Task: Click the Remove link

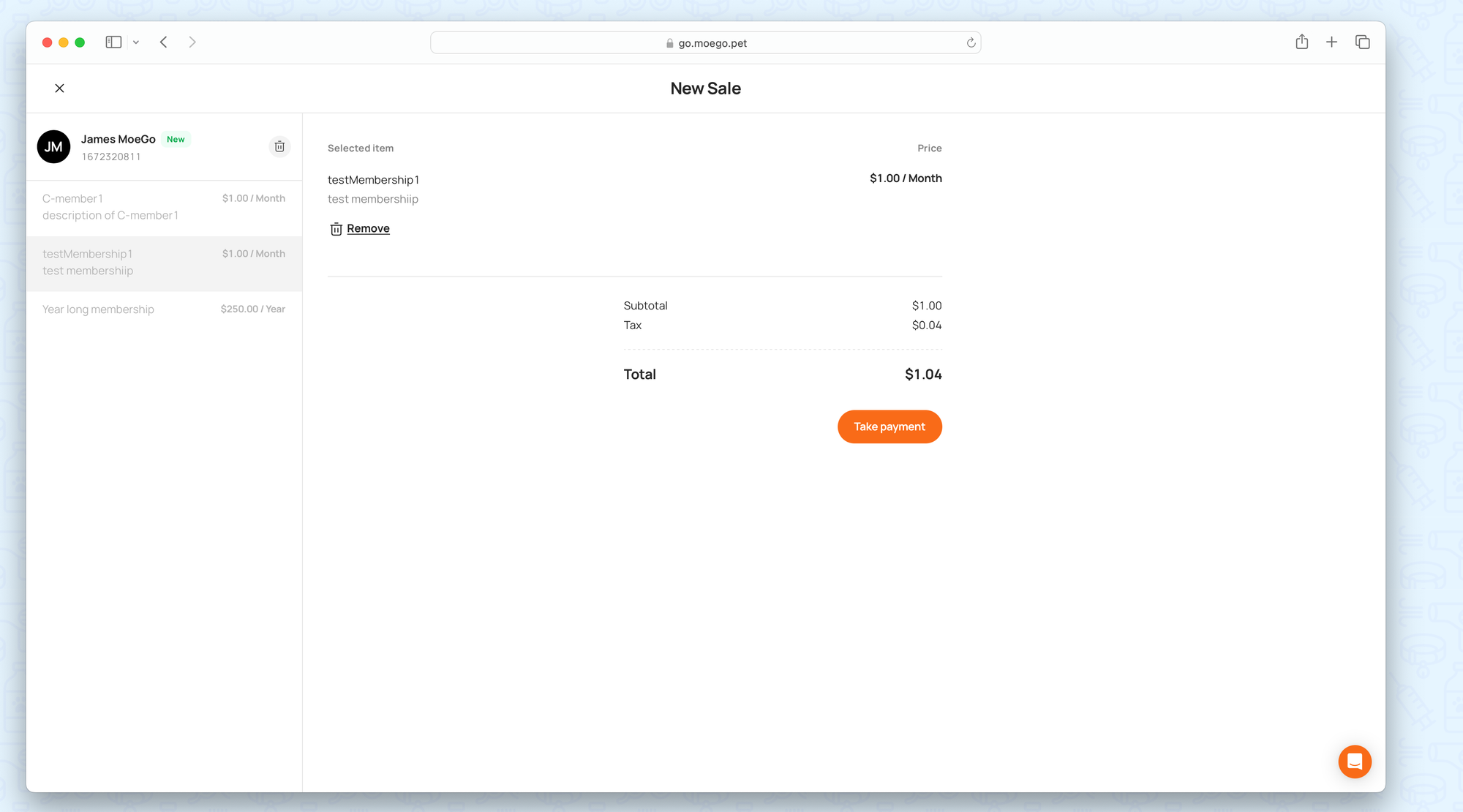Action: [x=368, y=229]
